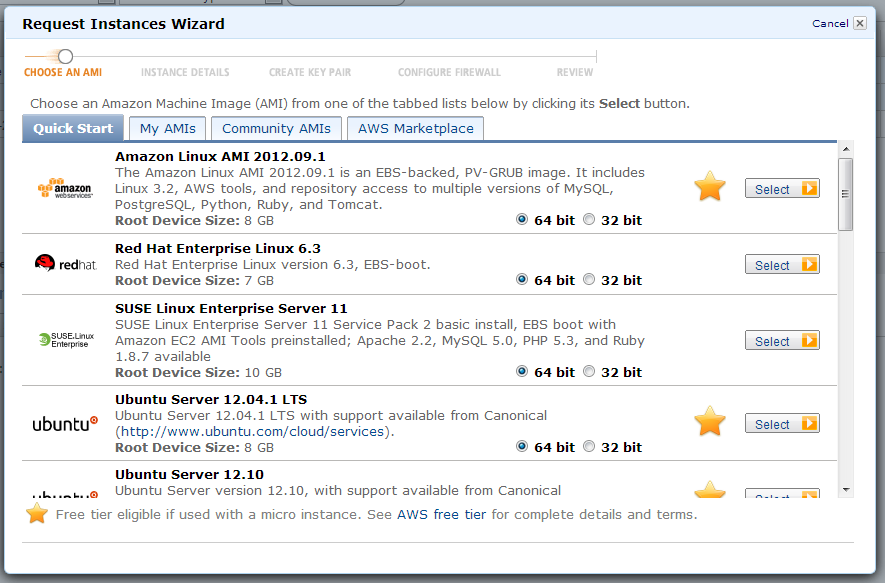Image resolution: width=885 pixels, height=583 pixels.
Task: Click the Review wizard step
Action: (575, 72)
